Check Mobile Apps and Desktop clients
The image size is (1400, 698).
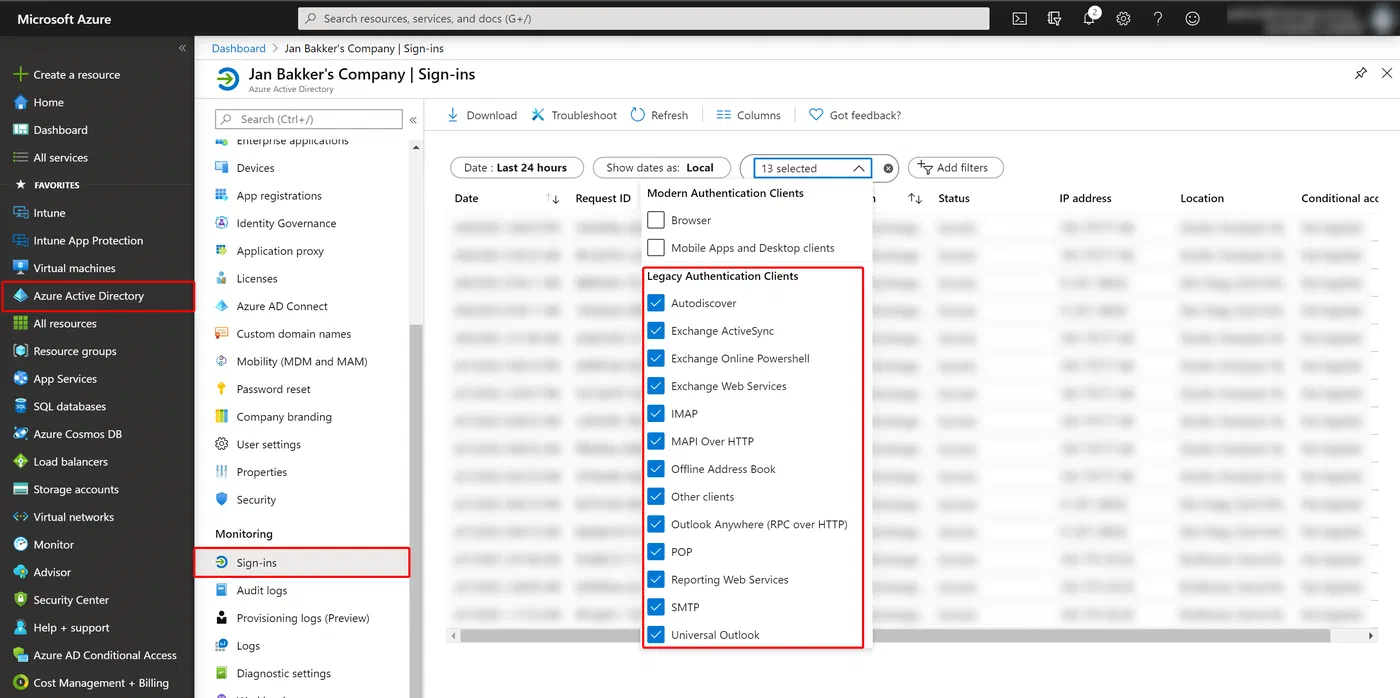point(656,248)
